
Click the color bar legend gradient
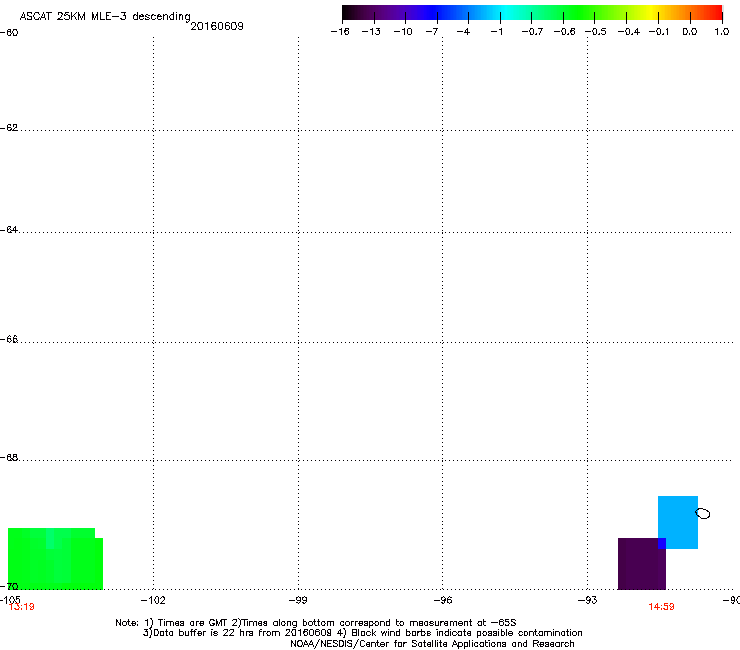(x=532, y=13)
